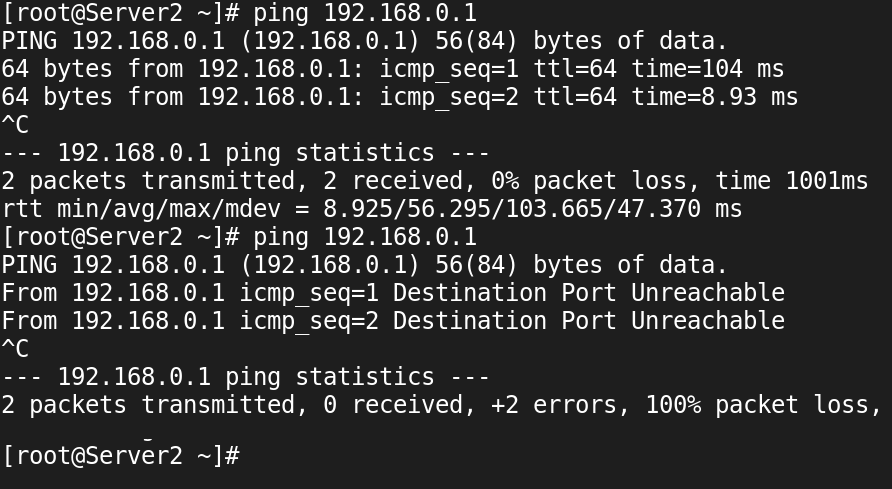Viewport: 892px width, 489px height.
Task: Select the 103.665 maximum rtt value
Action: 554,209
